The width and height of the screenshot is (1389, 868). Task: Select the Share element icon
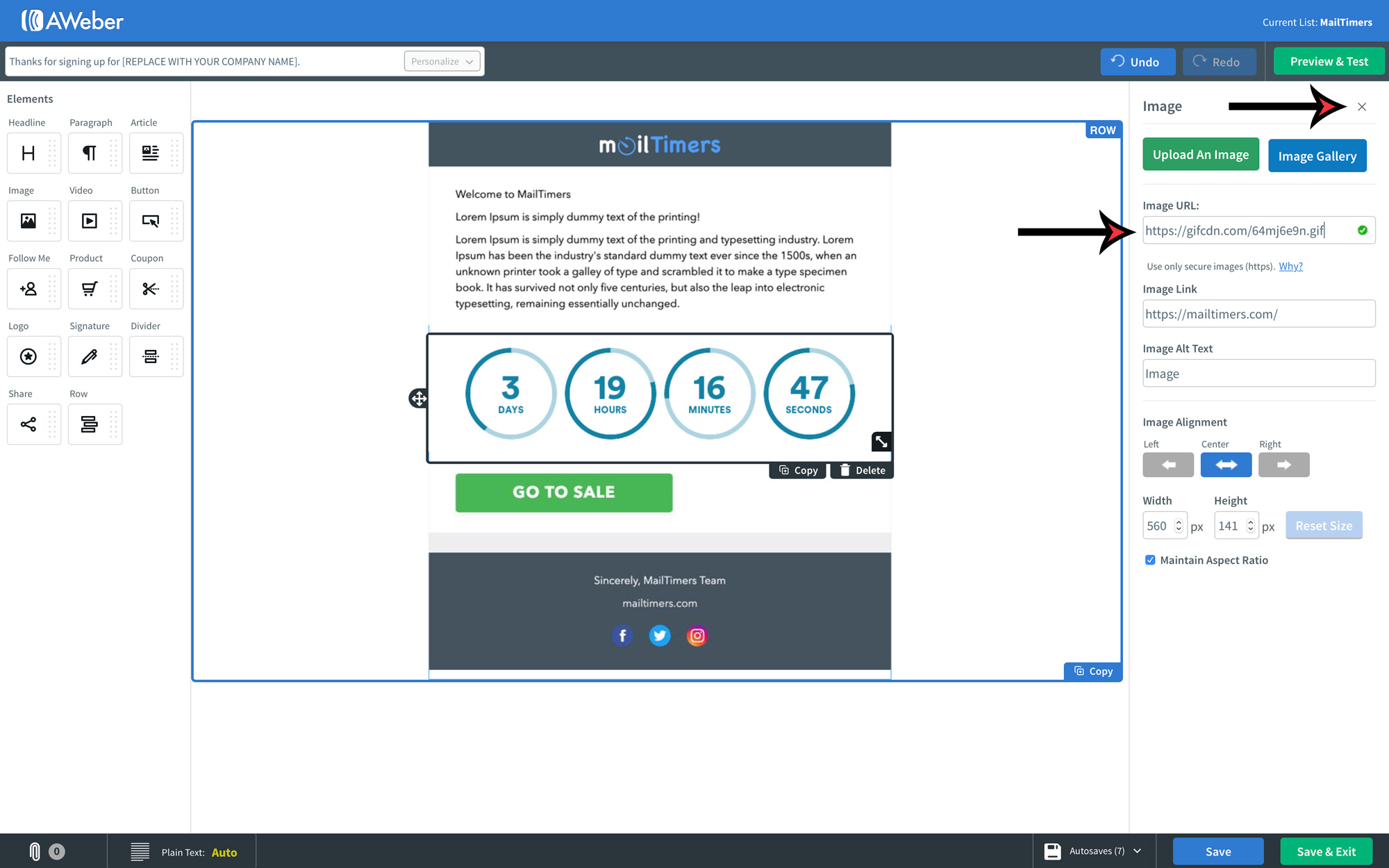[x=28, y=424]
